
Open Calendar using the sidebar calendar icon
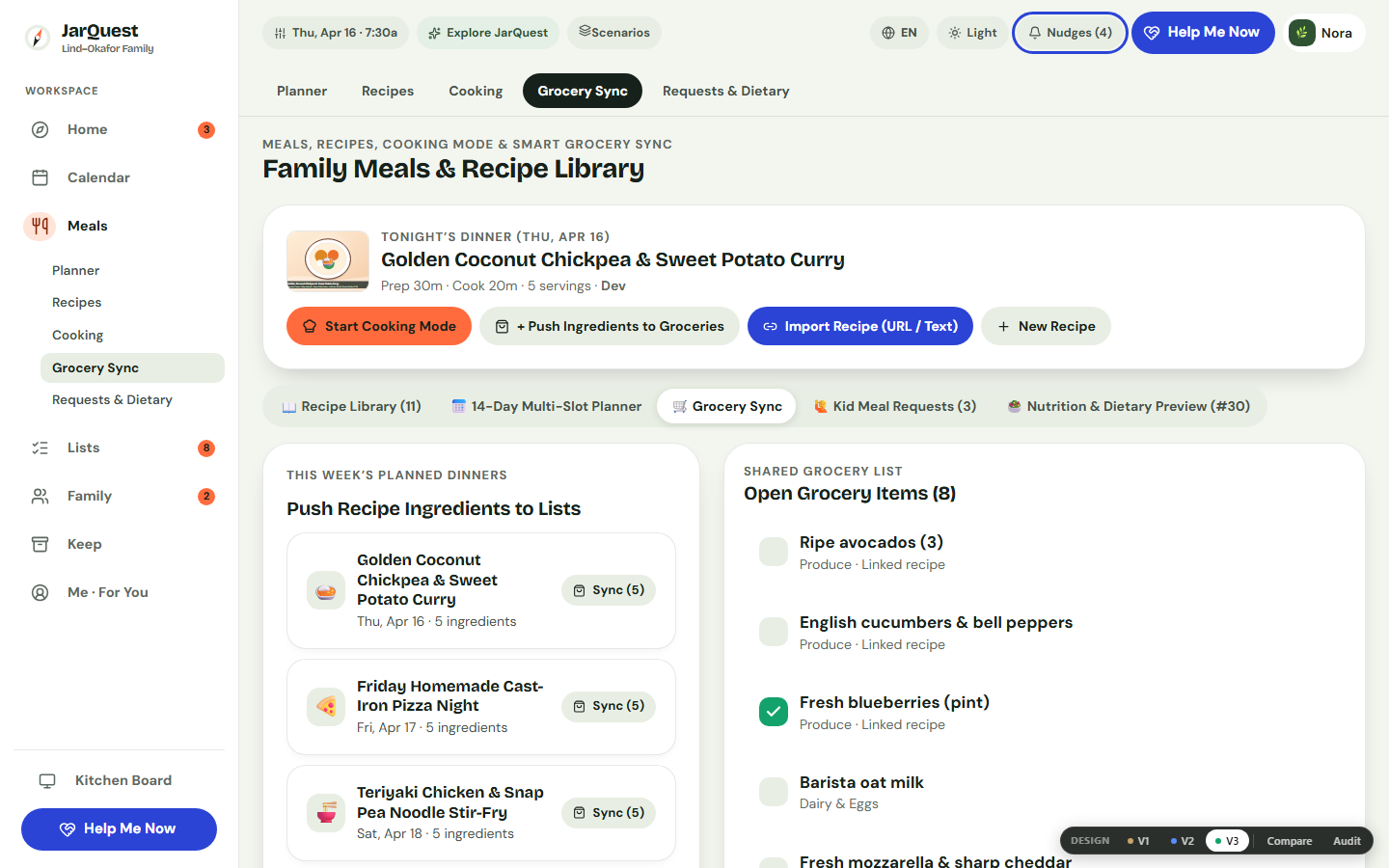pos(40,177)
